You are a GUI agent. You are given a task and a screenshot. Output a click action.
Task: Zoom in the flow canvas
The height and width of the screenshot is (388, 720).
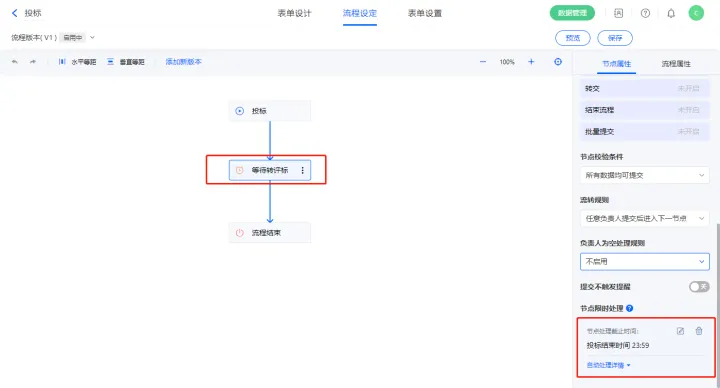pyautogui.click(x=531, y=62)
